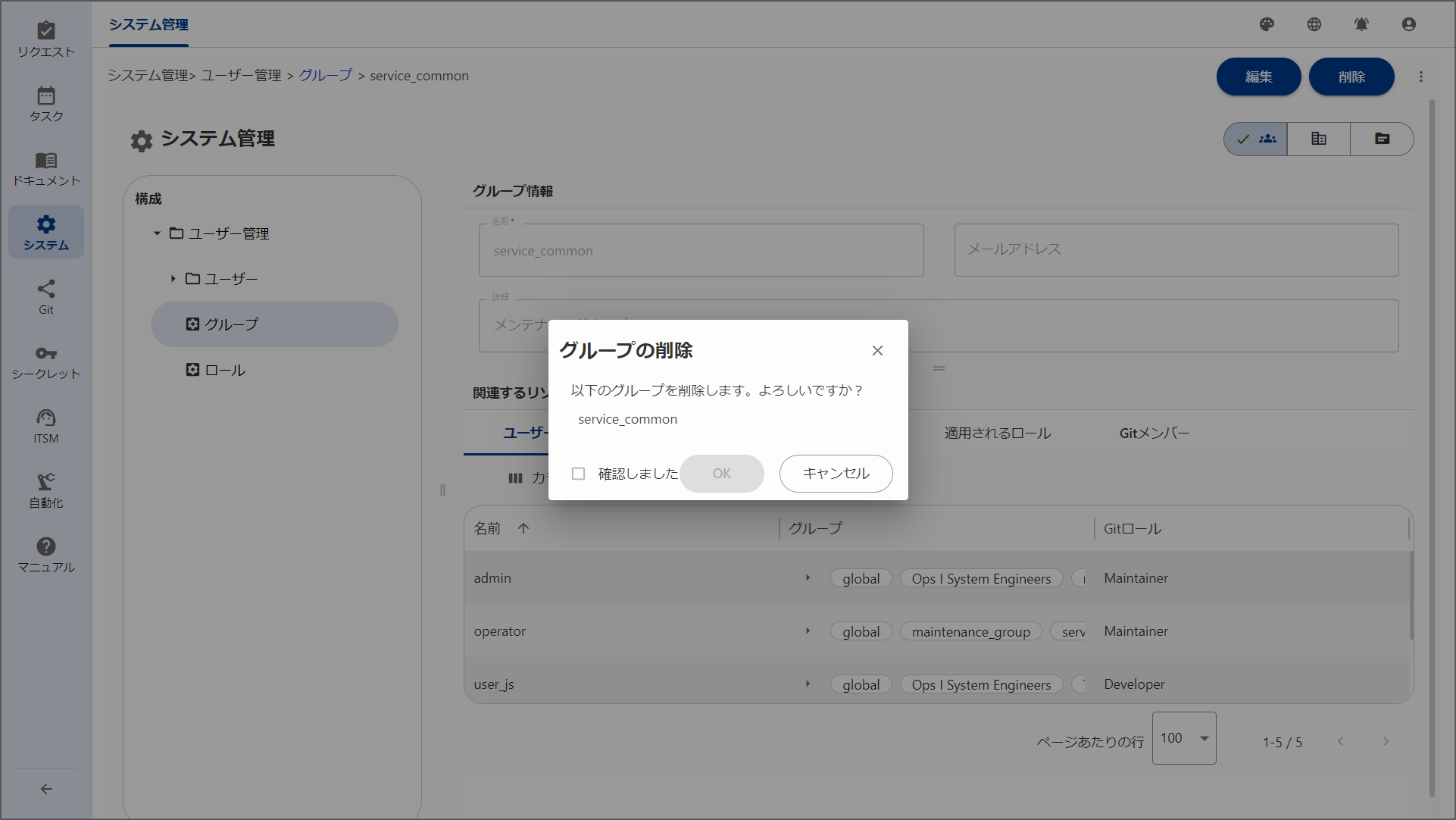Open the ドキュメント sidebar icon

click(46, 160)
